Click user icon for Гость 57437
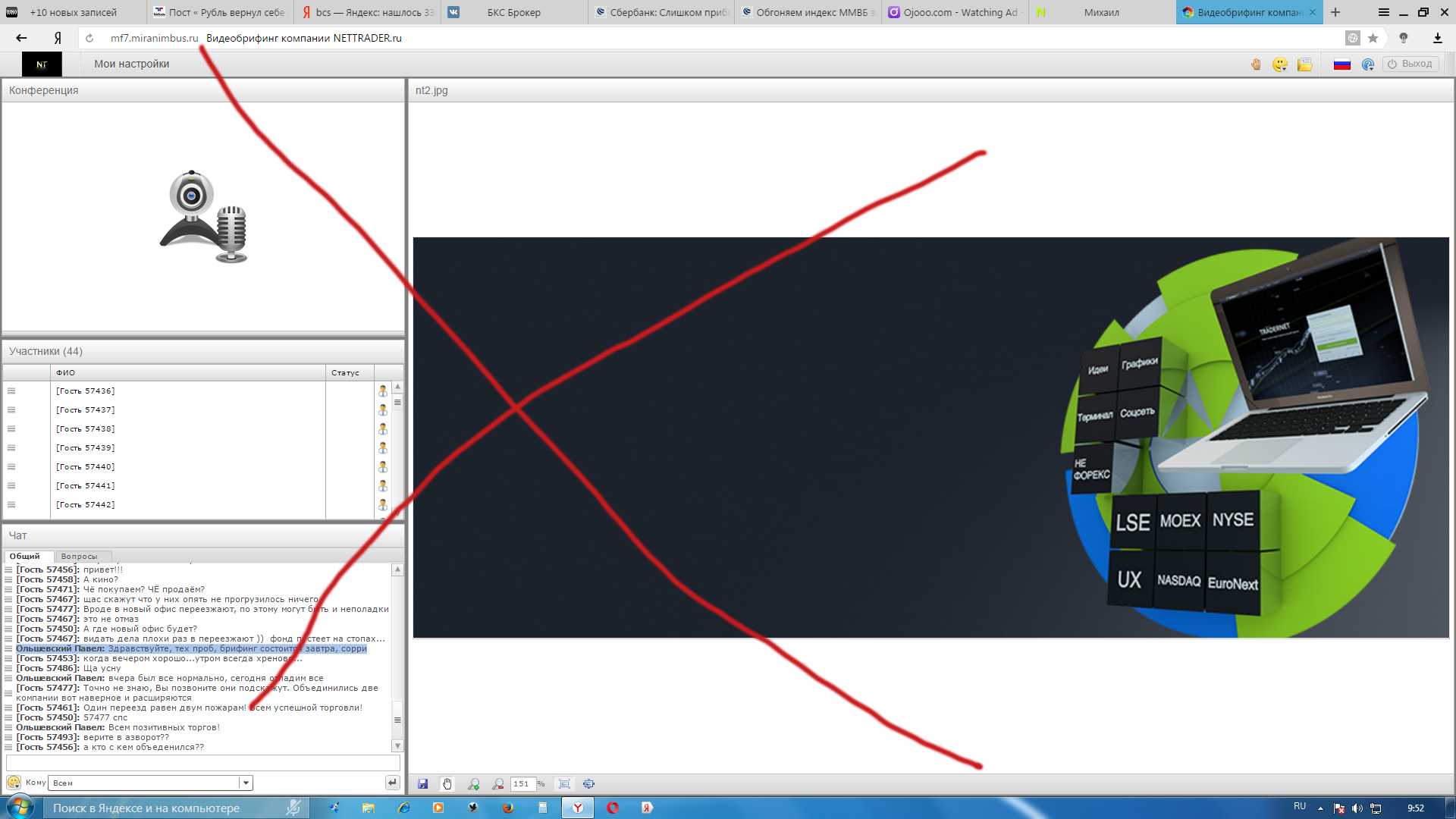This screenshot has height=819, width=1456. pyautogui.click(x=383, y=409)
